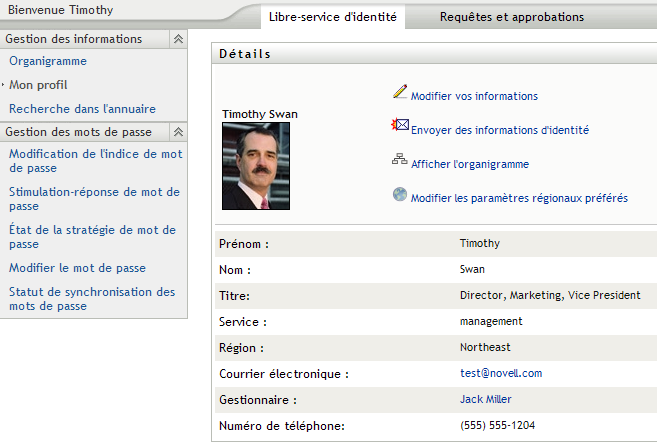Screen dimensions: 657x443
Task: Collapse the Gestion des informations section
Action: click(178, 39)
